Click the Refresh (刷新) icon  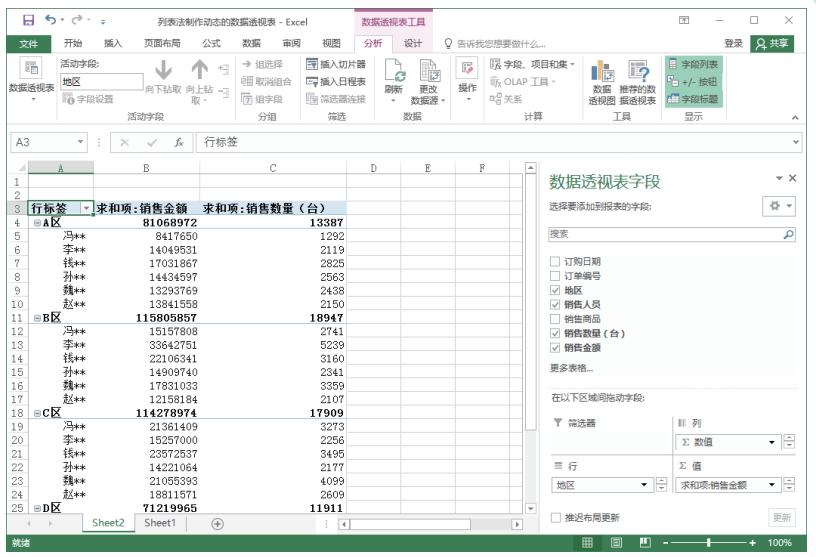(395, 70)
